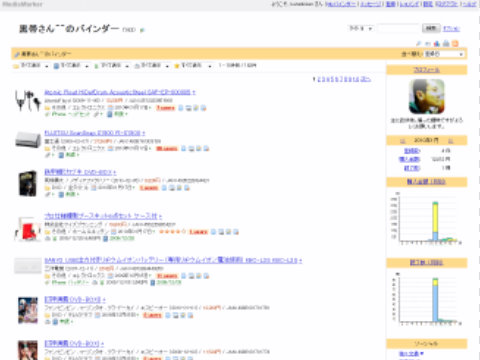Open the Atomic Floyd HiDefDrum item title
The width and height of the screenshot is (480, 360).
tap(117, 92)
